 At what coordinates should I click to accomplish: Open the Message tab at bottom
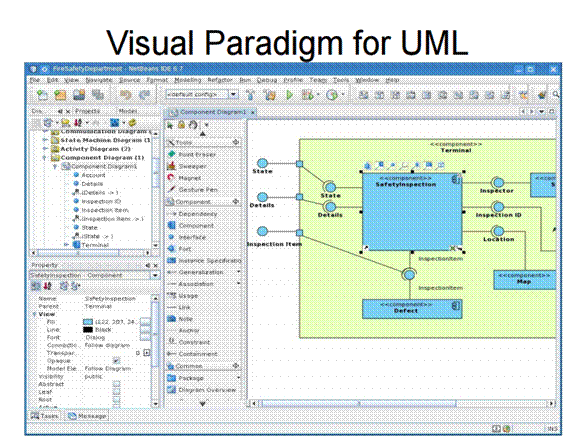(87, 416)
